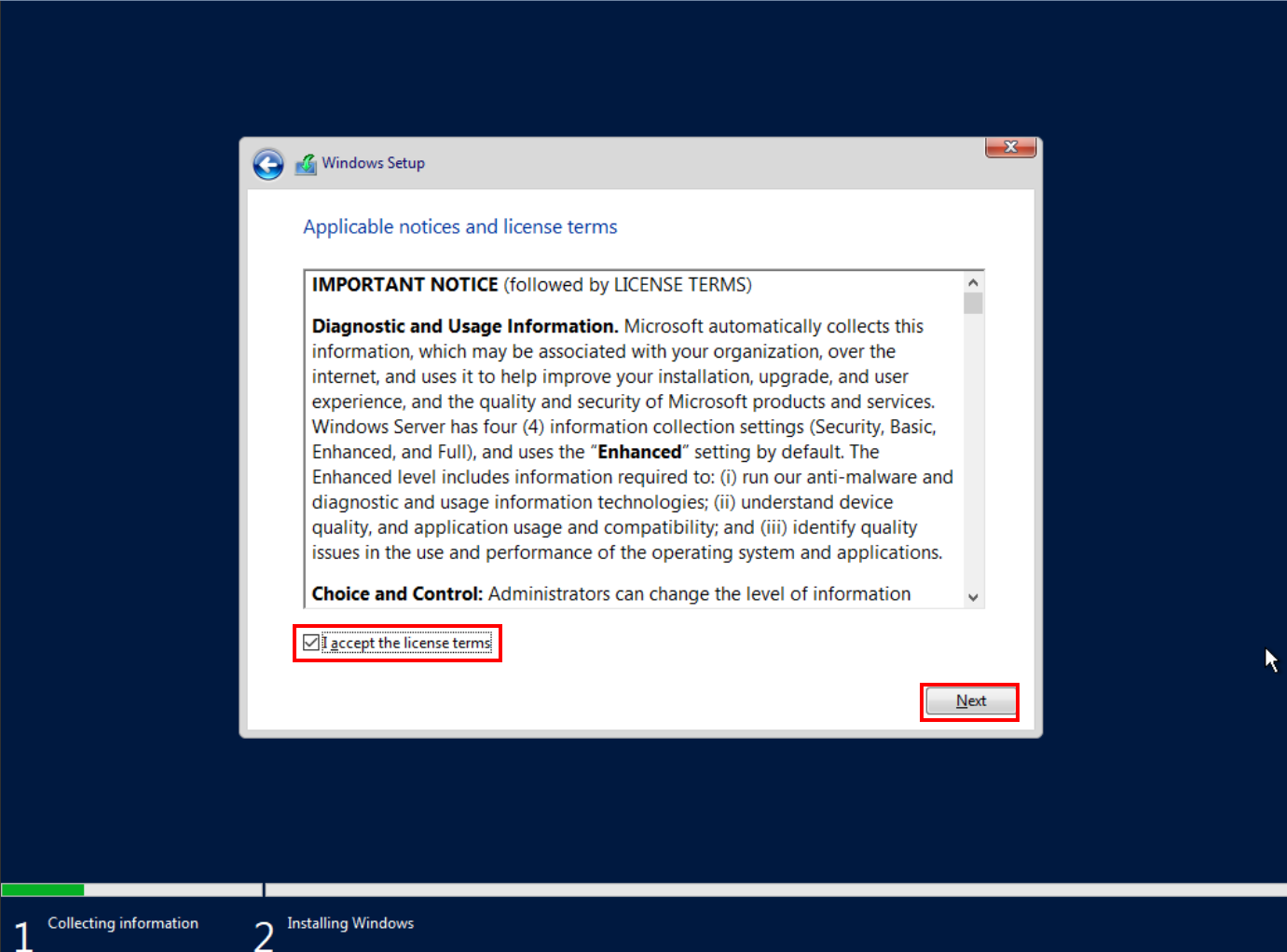
Task: Click the 'Installing Windows' step label
Action: click(350, 923)
